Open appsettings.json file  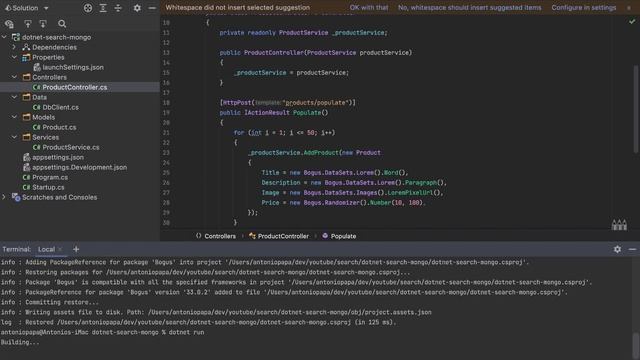tap(58, 157)
